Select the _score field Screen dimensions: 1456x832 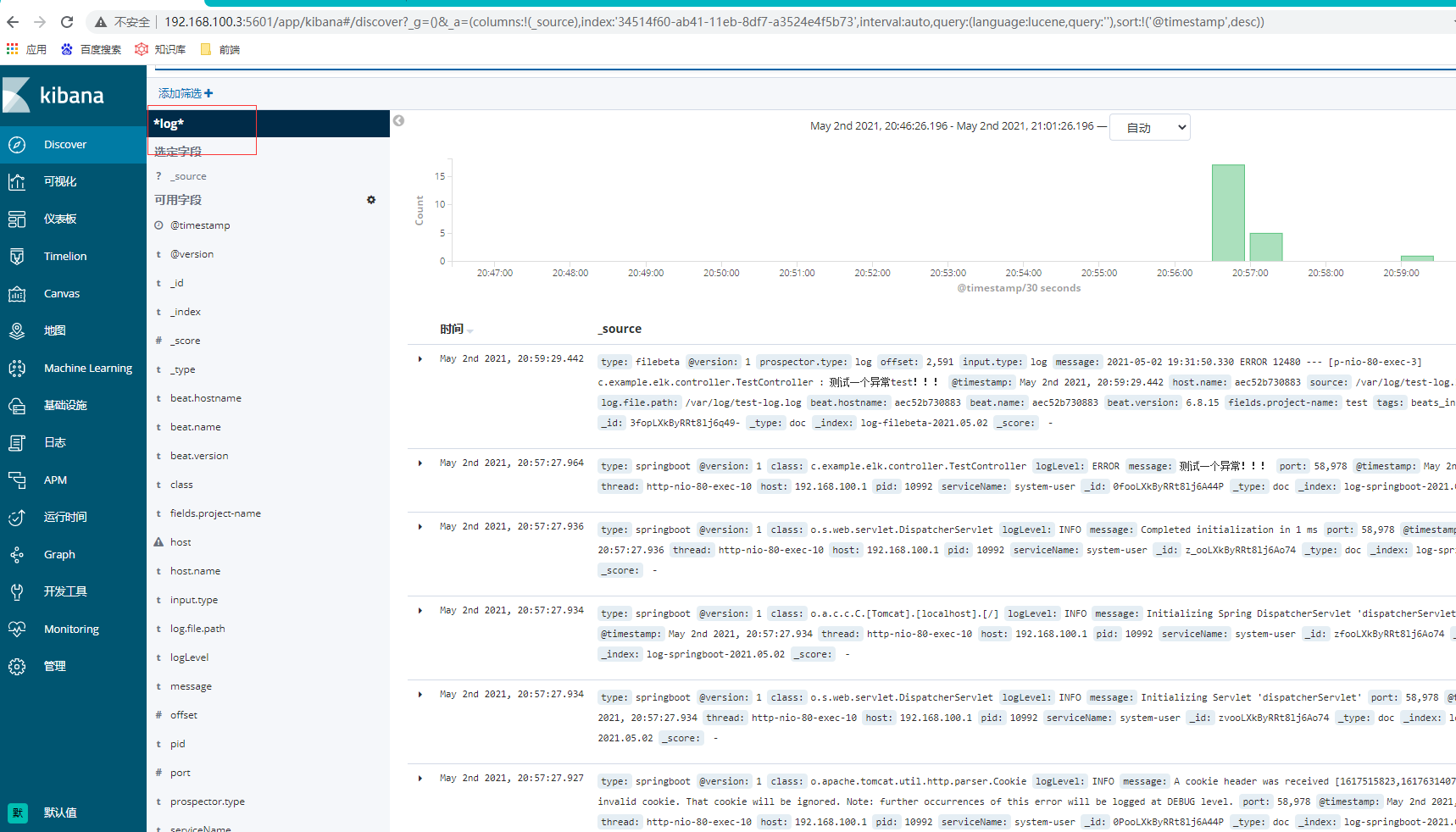point(186,341)
